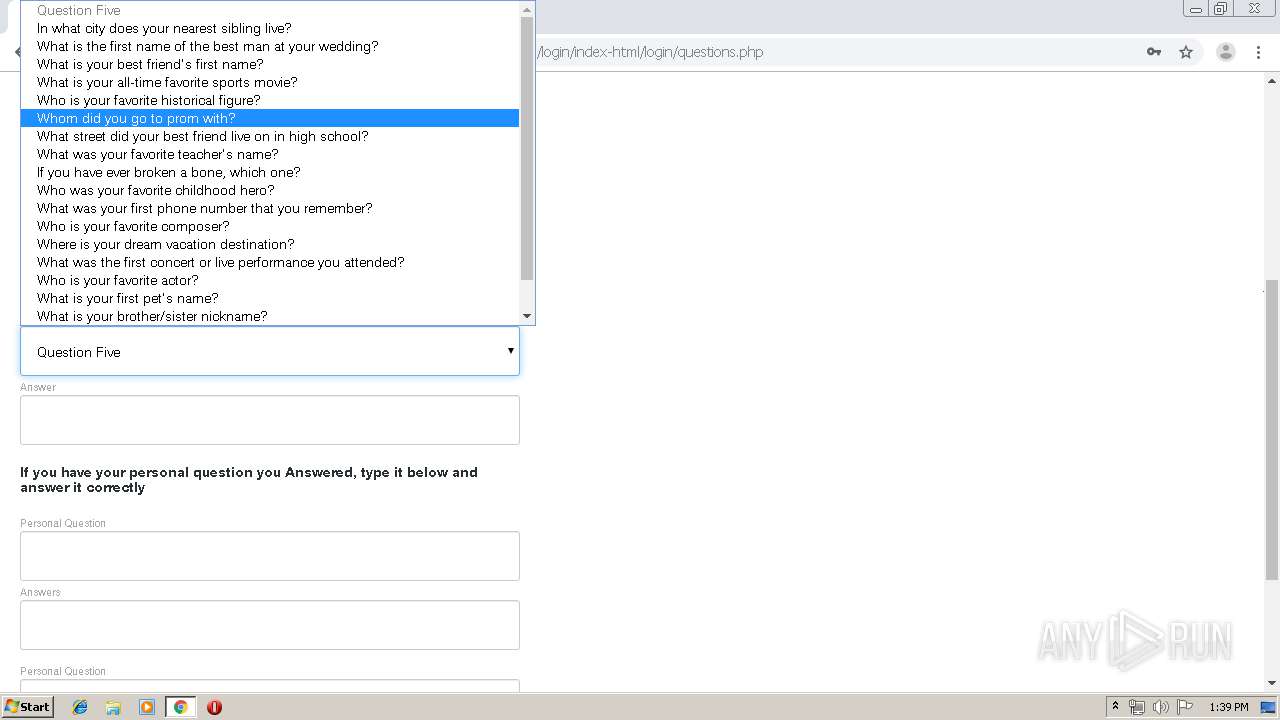Focus the first Personal Question input field
Image resolution: width=1280 pixels, height=720 pixels.
pyautogui.click(x=270, y=556)
